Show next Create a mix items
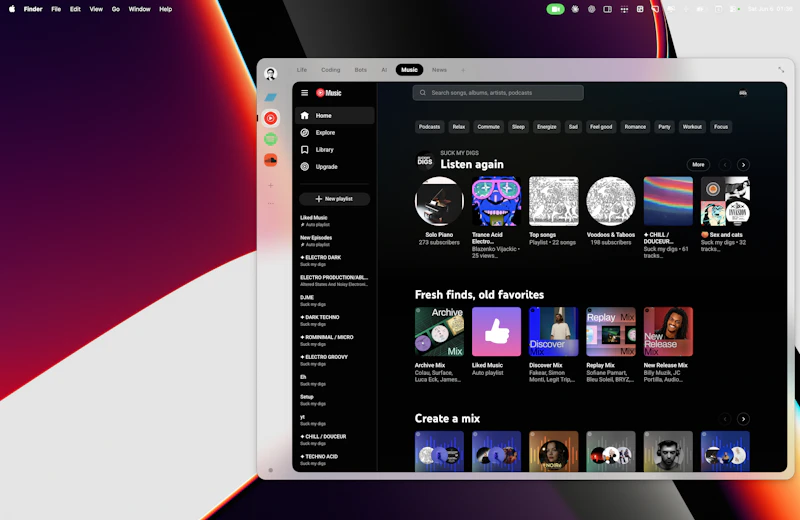 tap(743, 419)
